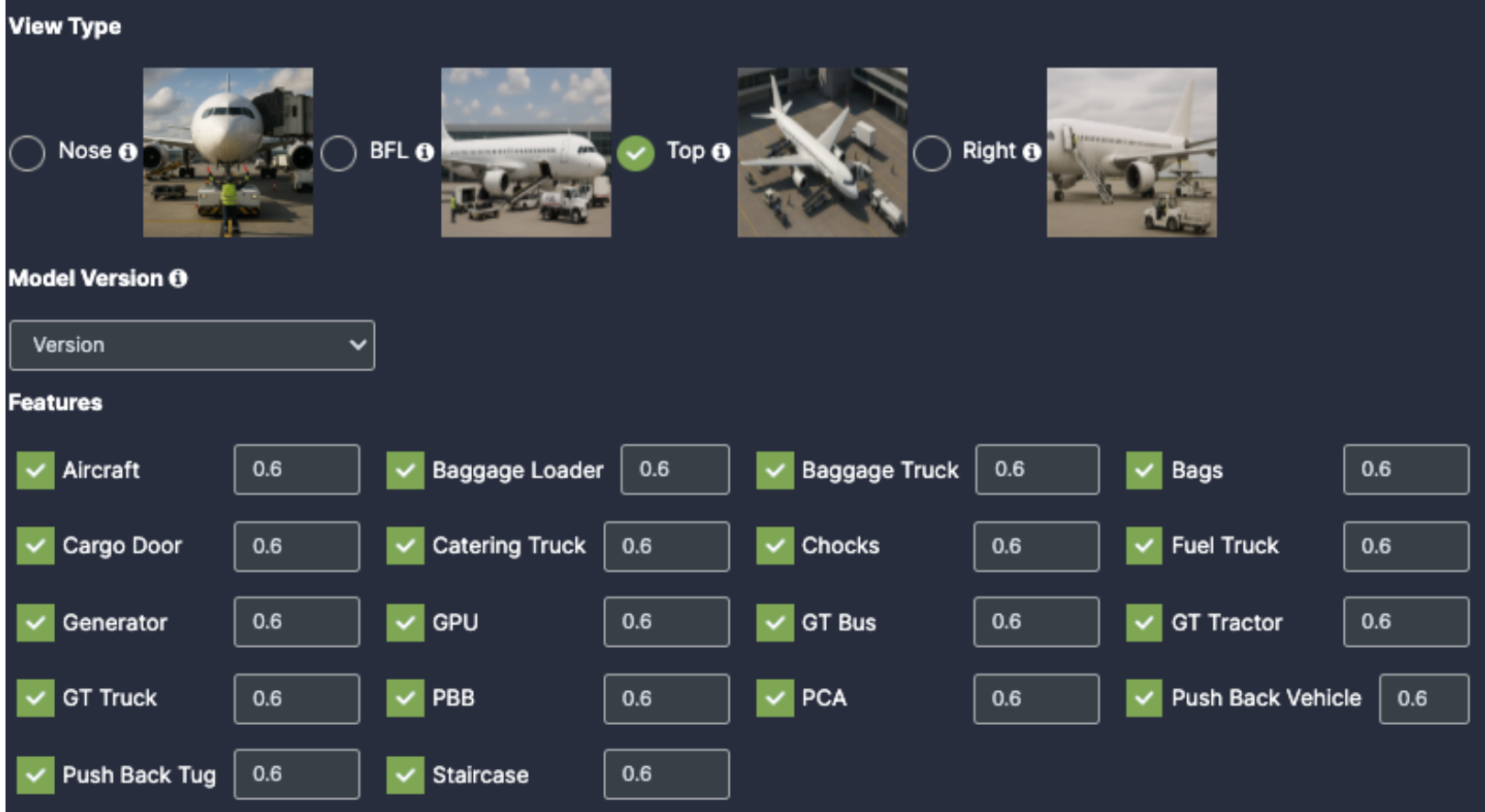Click the PCA threshold input box
Screen dimensions: 1485x812
pos(1036,698)
